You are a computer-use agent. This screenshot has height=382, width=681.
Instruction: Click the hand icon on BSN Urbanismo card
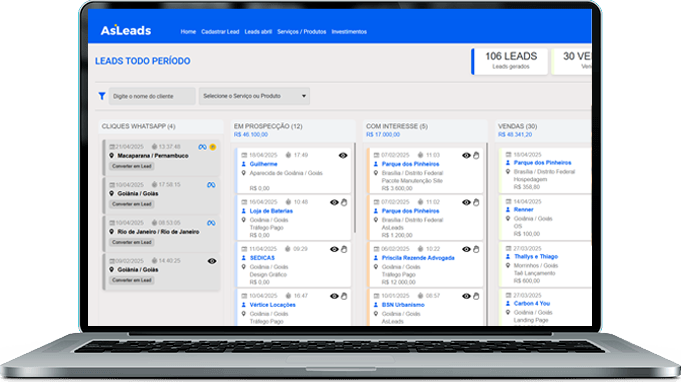coord(476,296)
